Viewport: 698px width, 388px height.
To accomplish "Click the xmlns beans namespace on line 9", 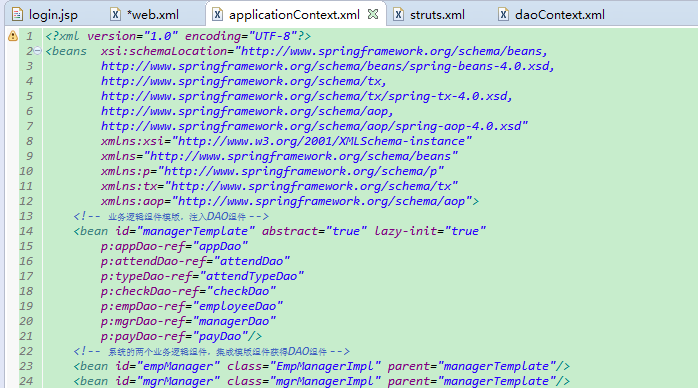I will [x=279, y=156].
